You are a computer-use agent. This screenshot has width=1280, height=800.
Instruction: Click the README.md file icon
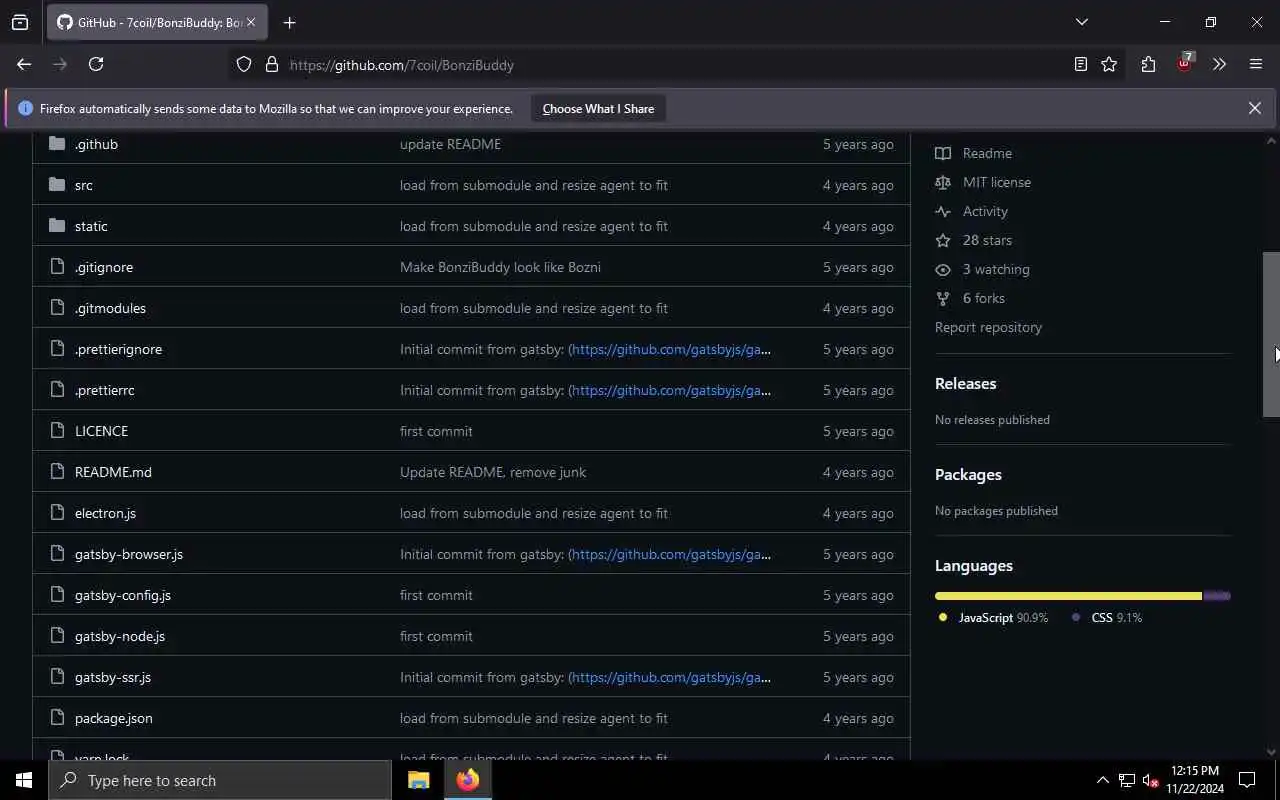[x=57, y=472]
